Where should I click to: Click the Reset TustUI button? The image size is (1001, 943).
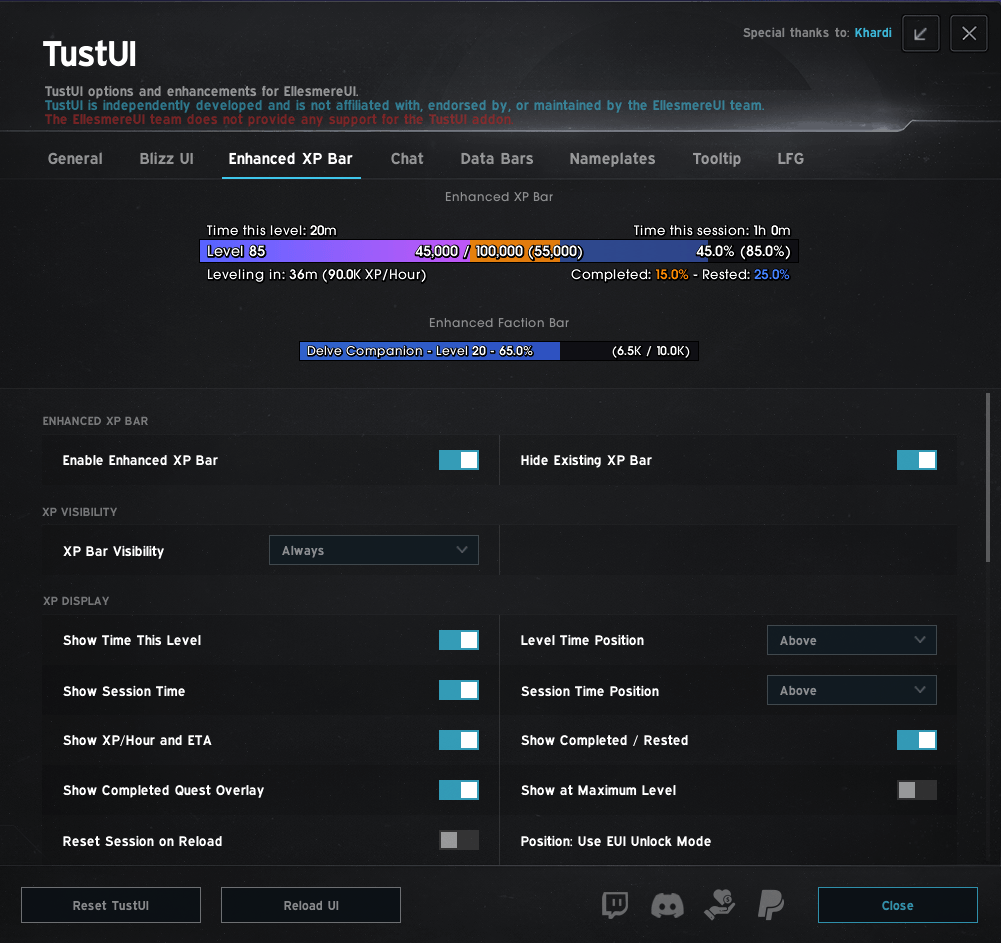tap(111, 905)
